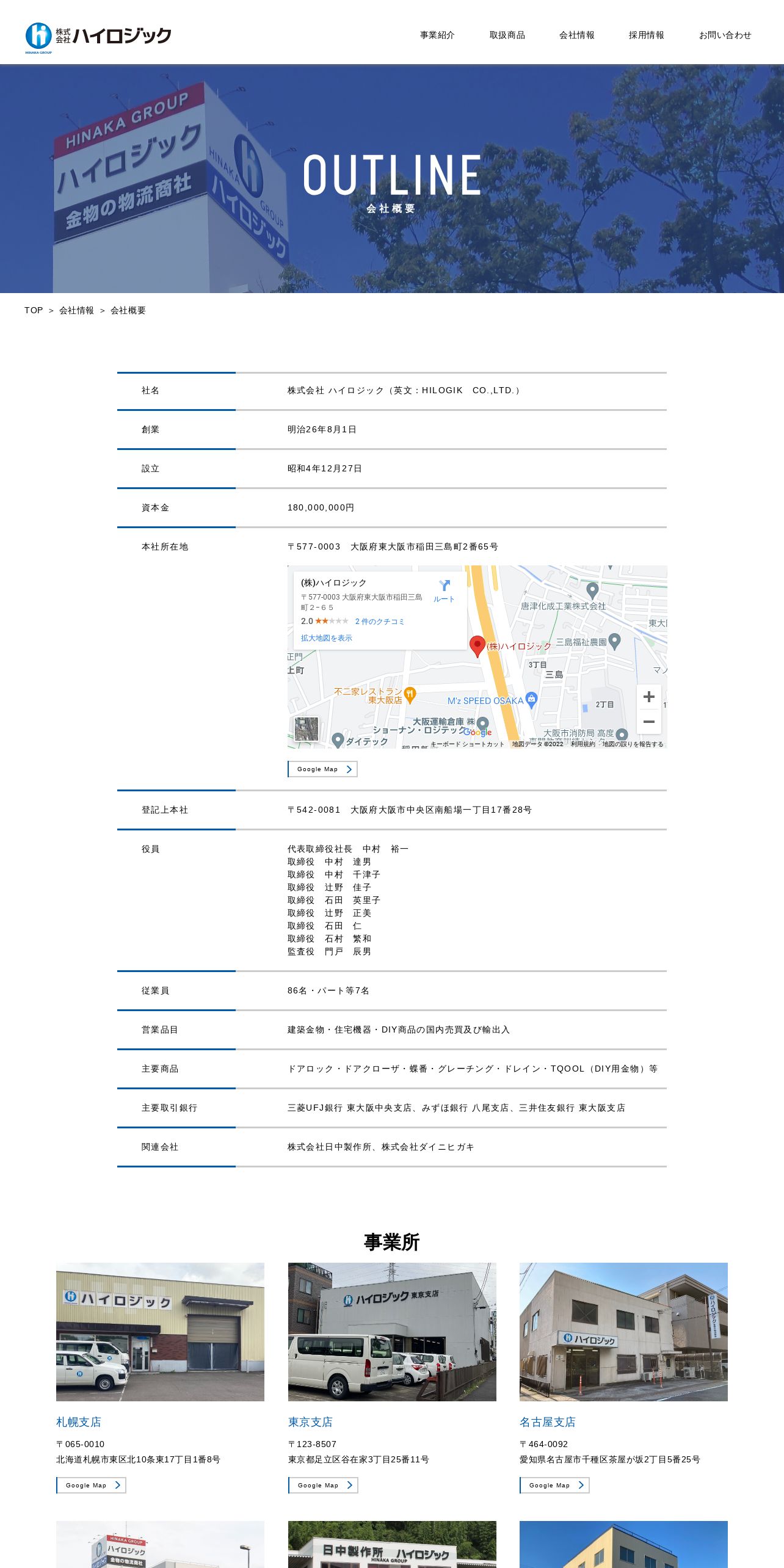Open the 会社情報 menu item

click(x=576, y=35)
